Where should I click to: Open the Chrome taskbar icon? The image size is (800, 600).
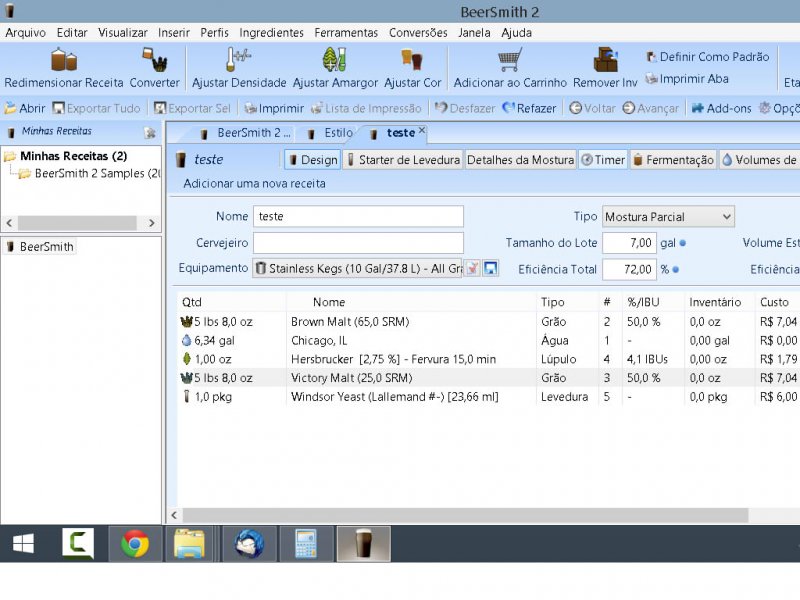(x=135, y=544)
